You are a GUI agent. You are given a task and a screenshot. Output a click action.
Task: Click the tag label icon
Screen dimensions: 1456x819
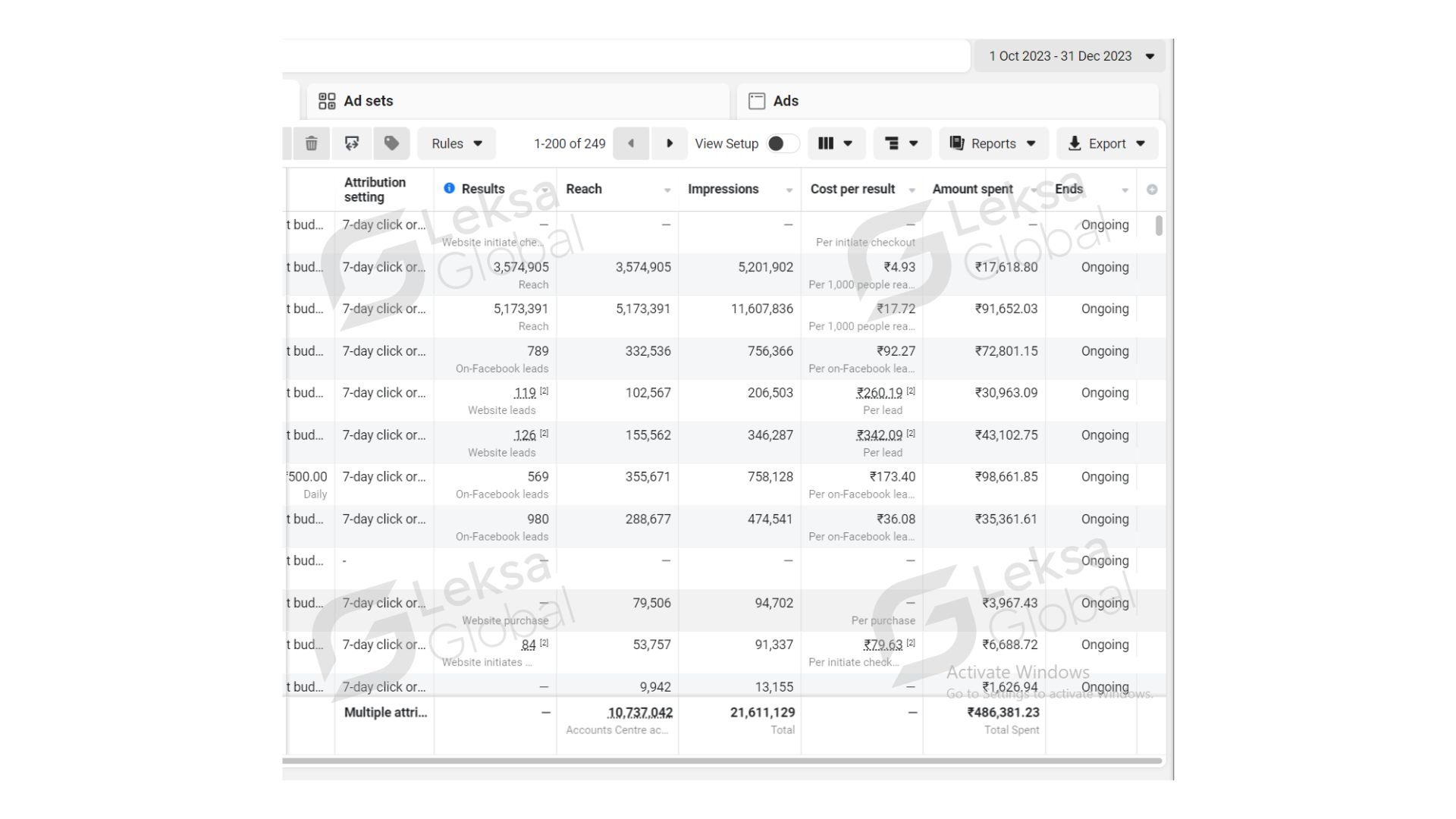click(391, 143)
